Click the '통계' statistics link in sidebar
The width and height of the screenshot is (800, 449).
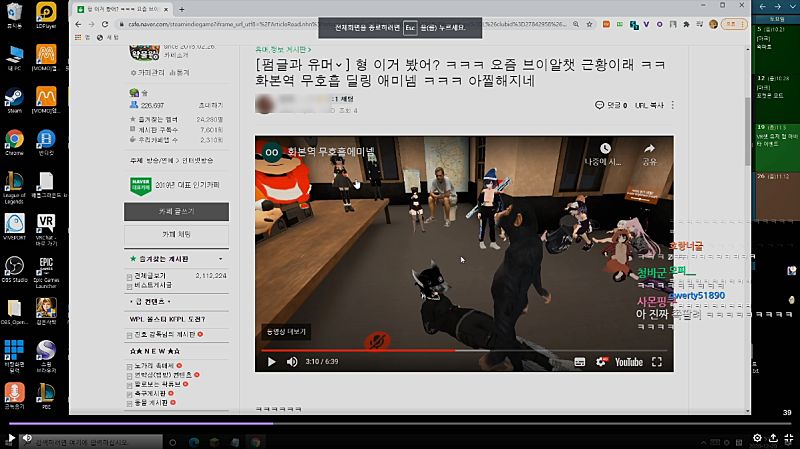pos(179,73)
